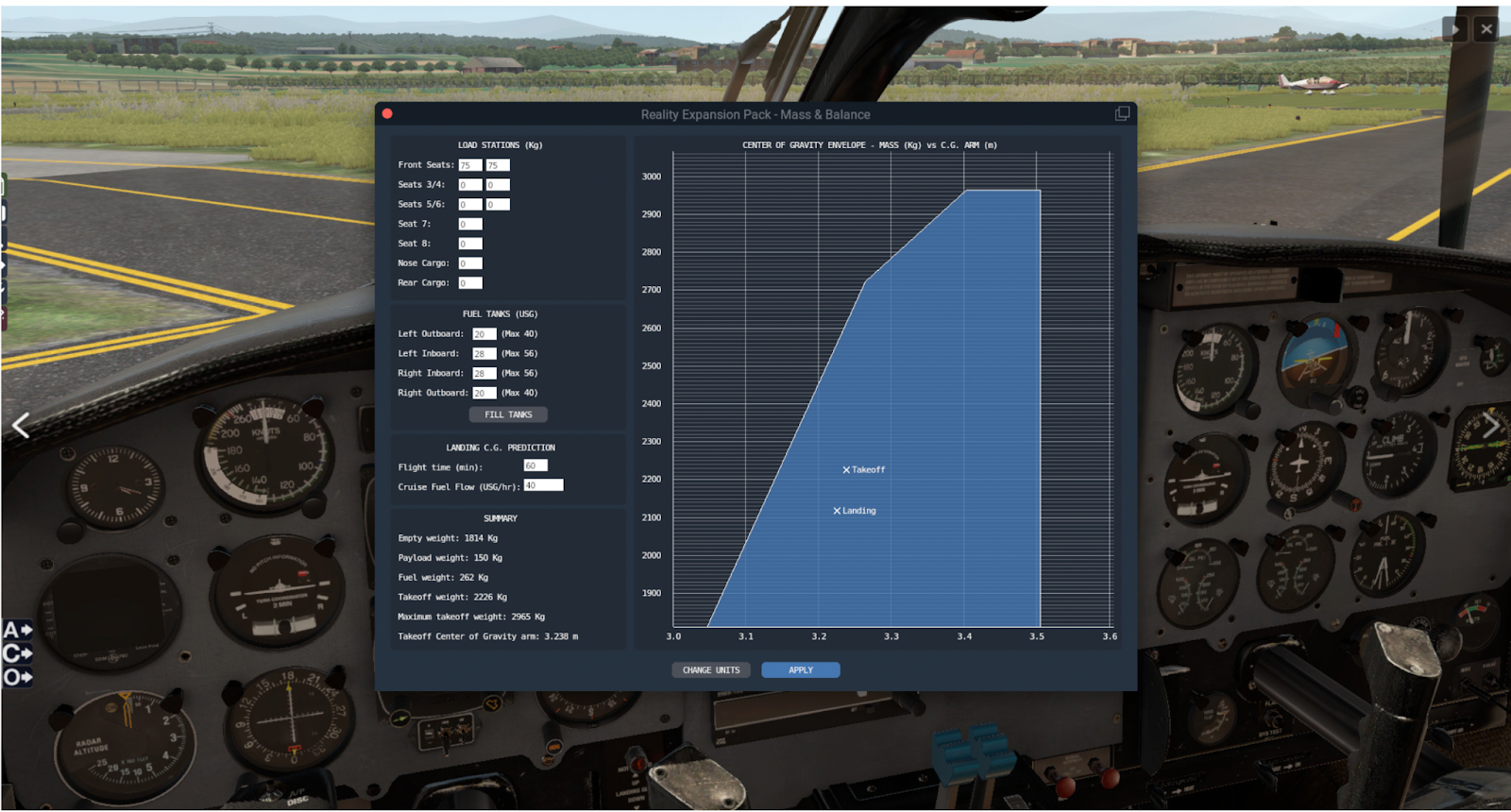This screenshot has height=812, width=1511.
Task: Select the second Front Seats weight field
Action: point(498,165)
